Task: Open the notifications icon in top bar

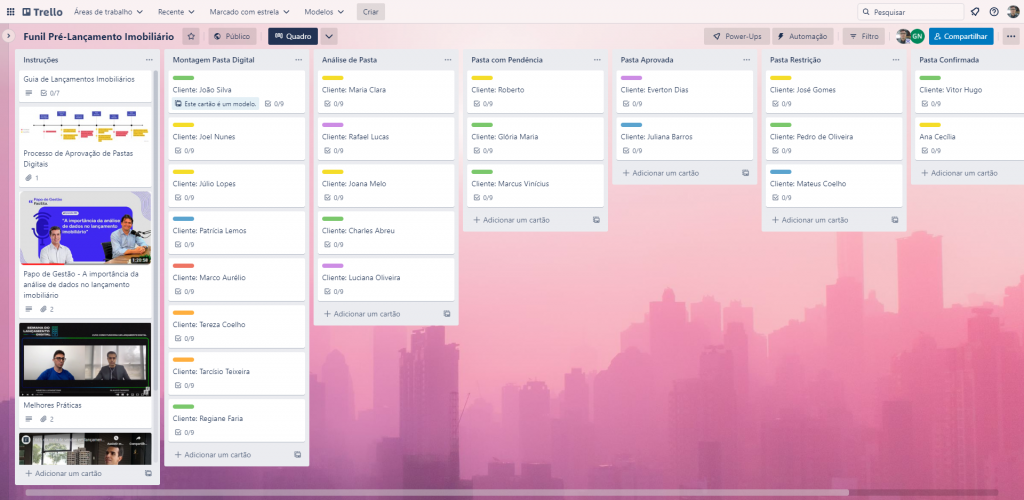Action: [x=975, y=12]
